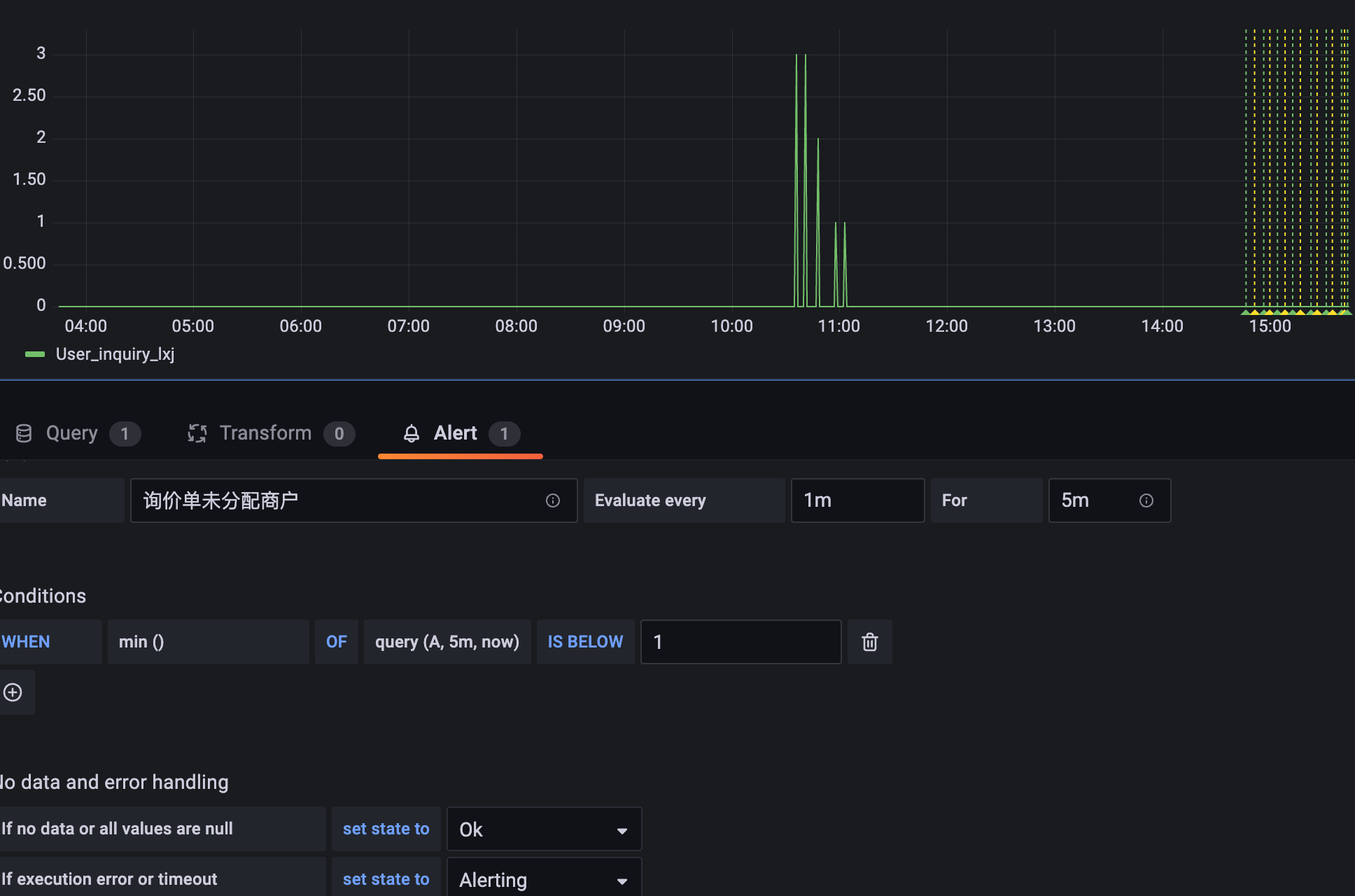The width and height of the screenshot is (1355, 896).
Task: Toggle User_inquiry_lxj series in legend
Action: 115,354
